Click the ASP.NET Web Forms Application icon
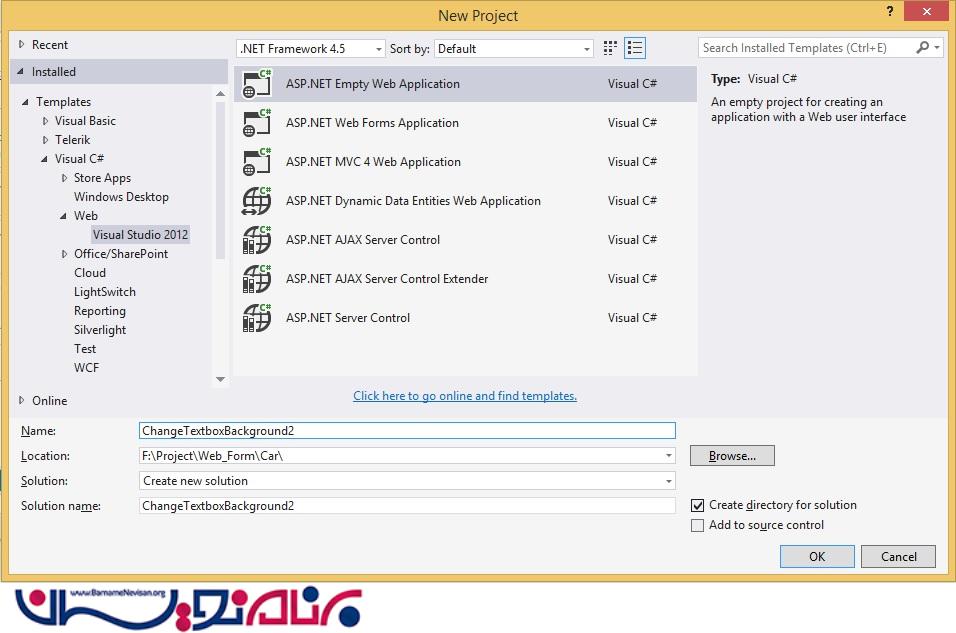 click(x=257, y=123)
